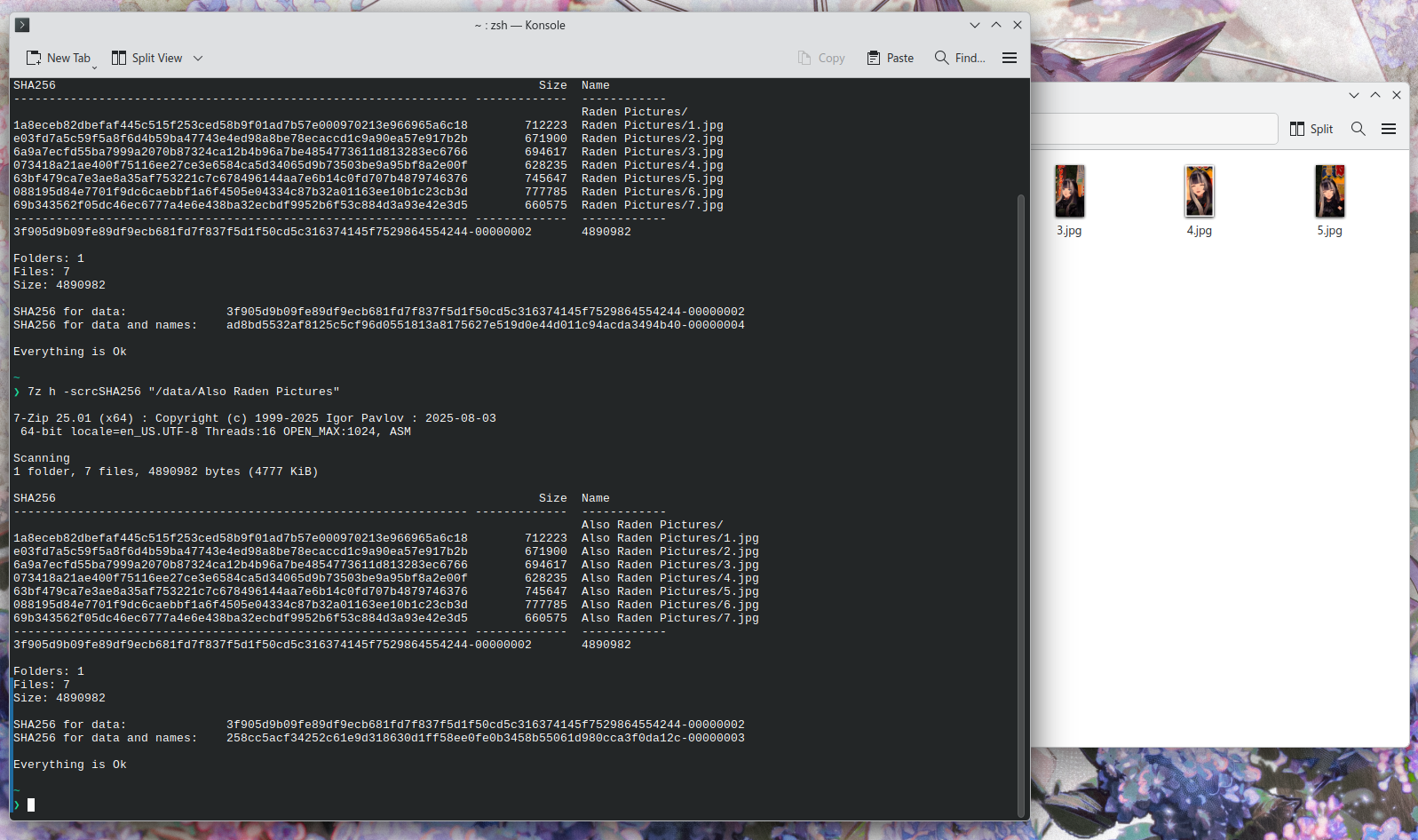
Task: Open a New Tab in Konsole
Action: [59, 58]
